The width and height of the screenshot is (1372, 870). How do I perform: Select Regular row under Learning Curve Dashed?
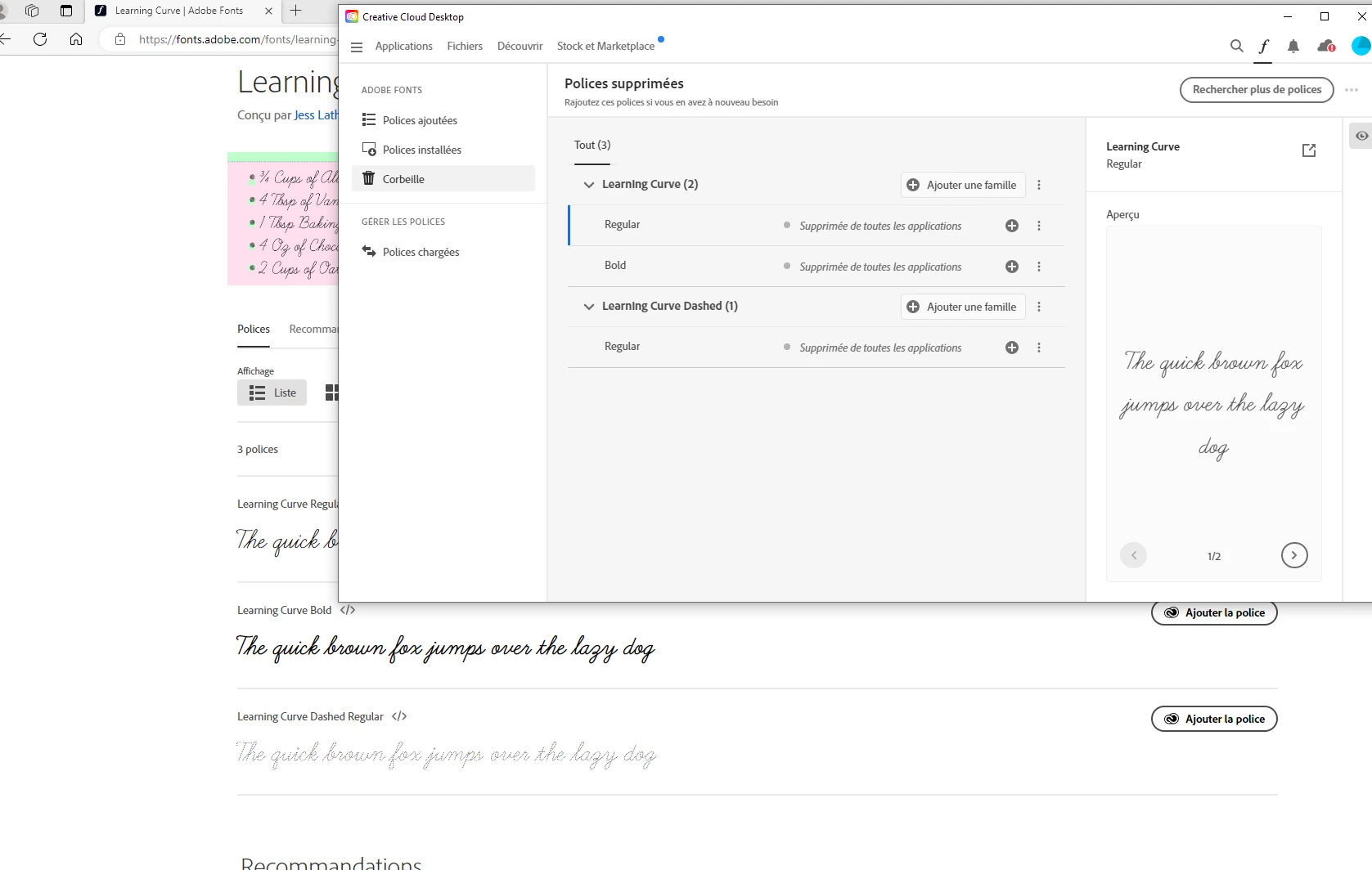coord(816,348)
